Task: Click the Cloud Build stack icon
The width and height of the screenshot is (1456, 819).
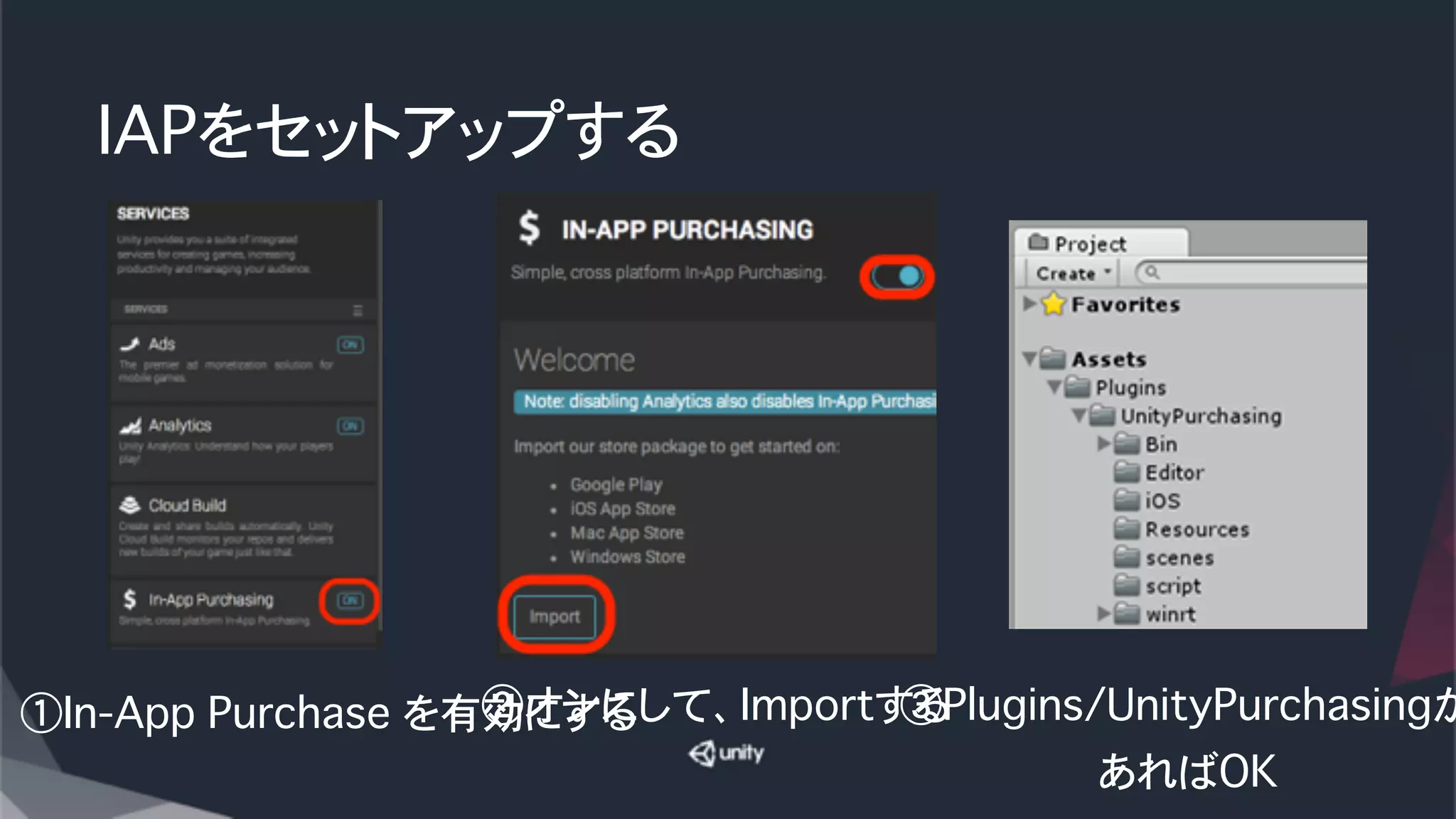Action: coord(129,505)
